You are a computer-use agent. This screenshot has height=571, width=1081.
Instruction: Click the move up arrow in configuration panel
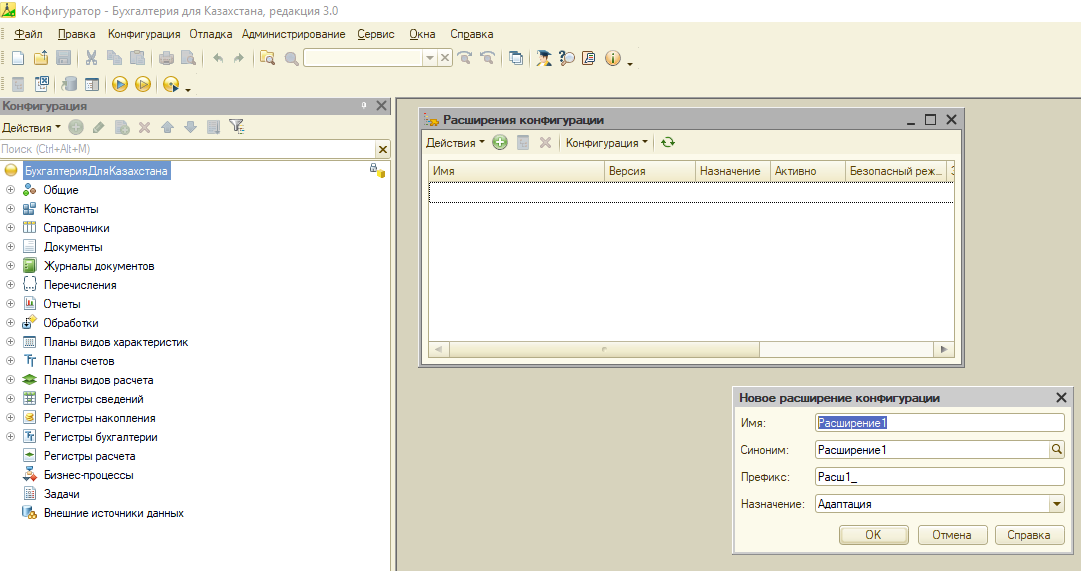click(x=168, y=127)
